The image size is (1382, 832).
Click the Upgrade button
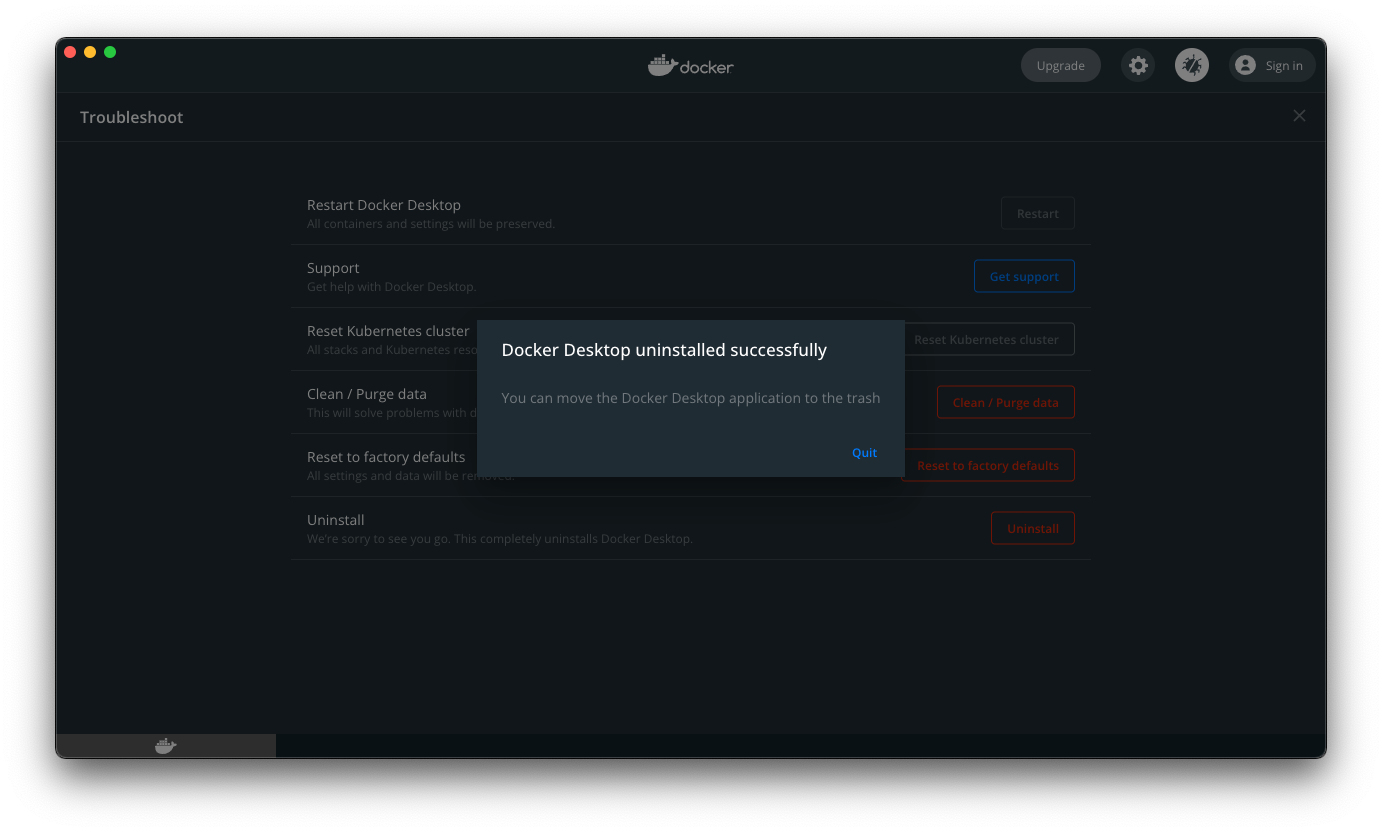[1061, 66]
